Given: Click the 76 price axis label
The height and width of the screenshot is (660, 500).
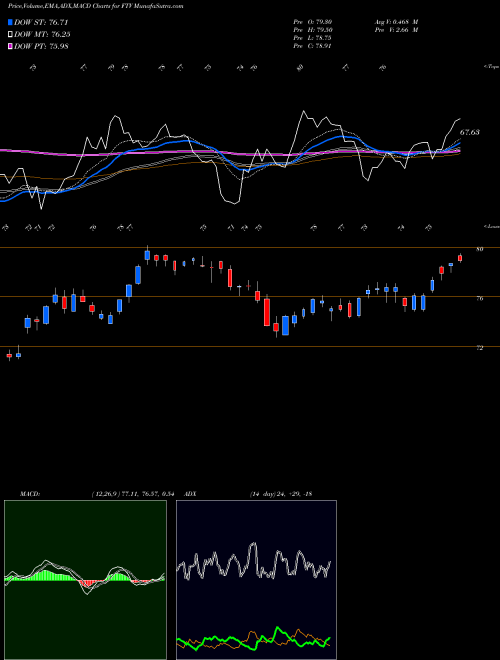Looking at the screenshot, I should (x=479, y=298).
